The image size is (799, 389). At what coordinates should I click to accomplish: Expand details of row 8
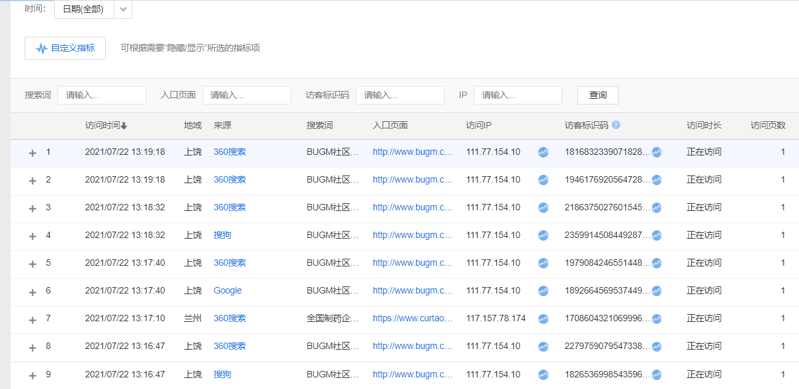pos(33,347)
